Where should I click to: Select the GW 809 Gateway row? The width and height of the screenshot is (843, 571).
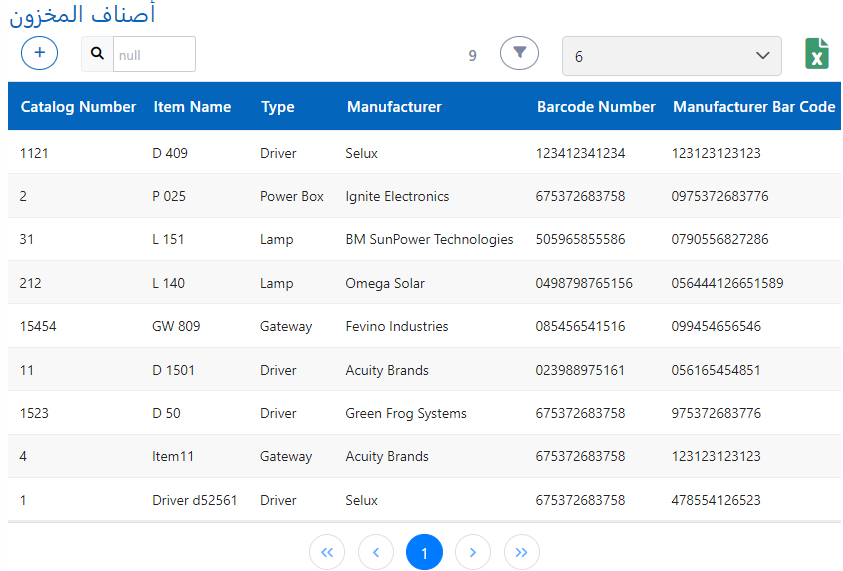coord(176,326)
